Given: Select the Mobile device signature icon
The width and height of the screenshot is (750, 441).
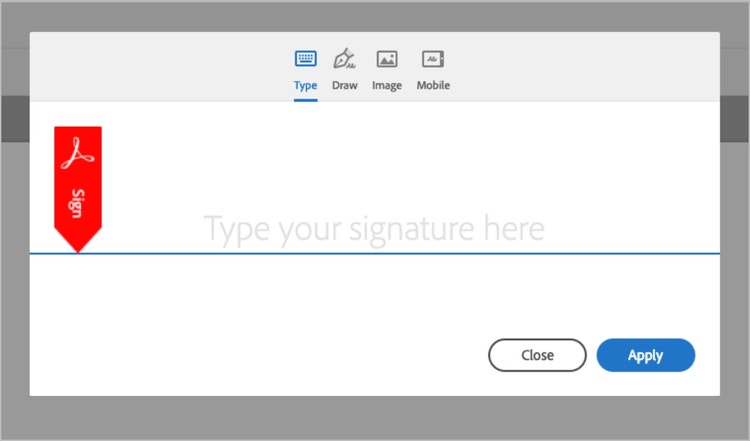Looking at the screenshot, I should pos(433,59).
